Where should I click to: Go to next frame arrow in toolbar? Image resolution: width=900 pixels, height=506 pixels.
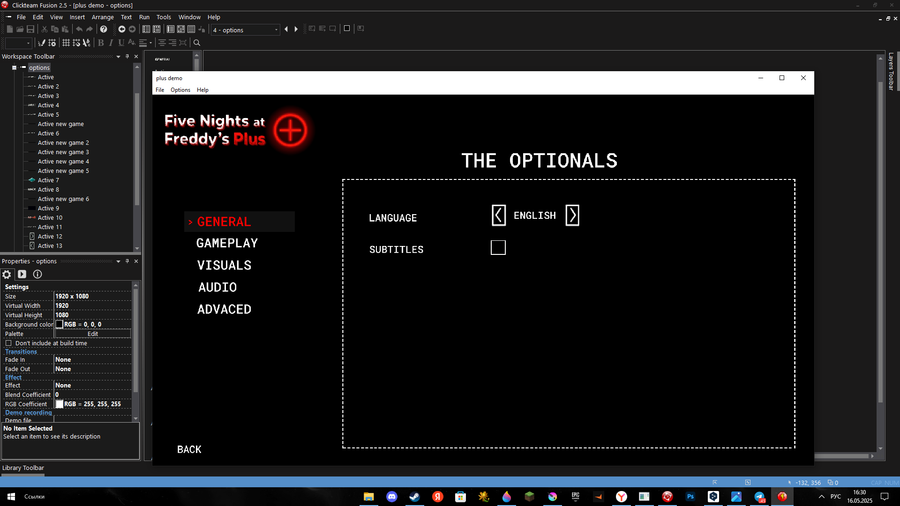pos(296,29)
